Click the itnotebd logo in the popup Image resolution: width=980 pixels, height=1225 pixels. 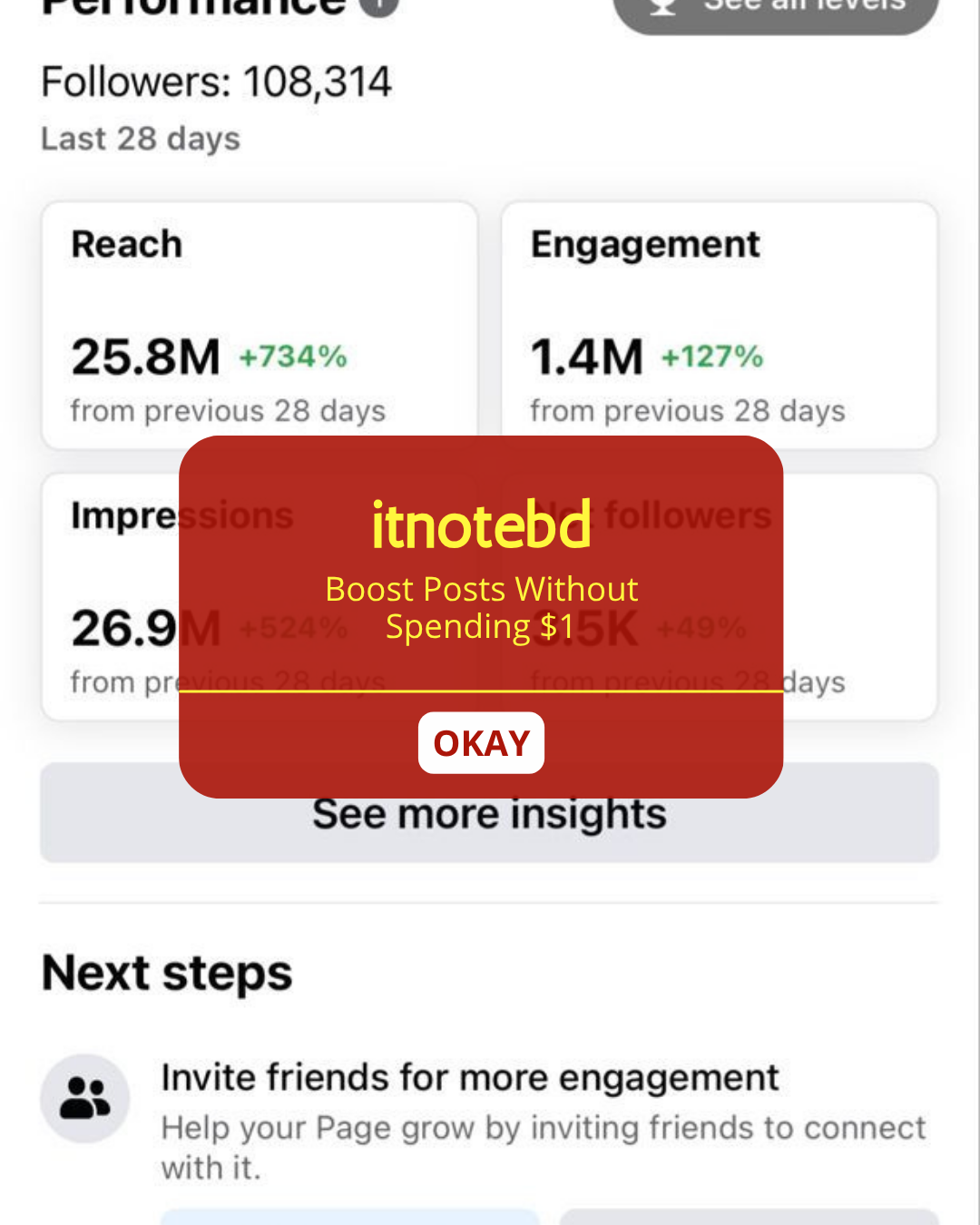click(481, 524)
